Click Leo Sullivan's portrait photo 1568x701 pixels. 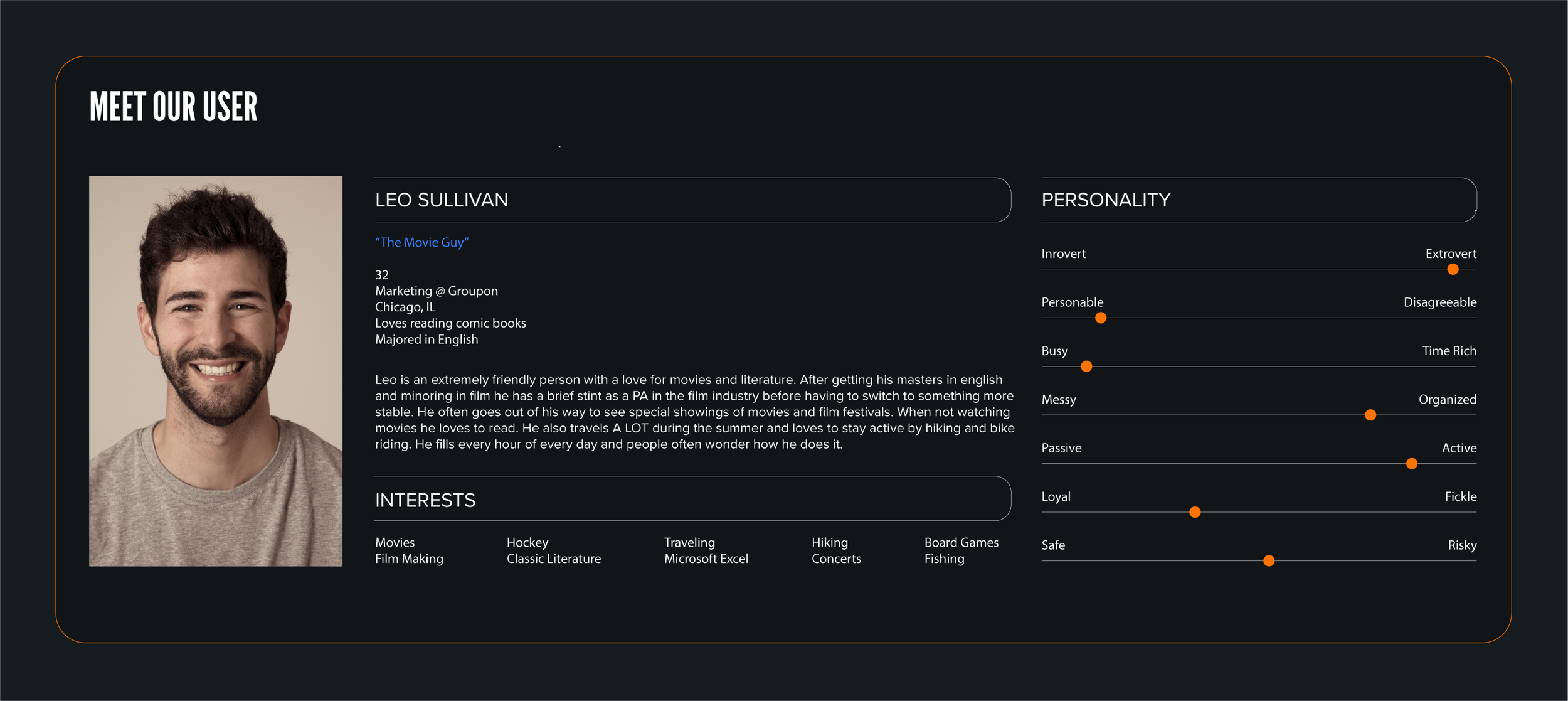tap(215, 371)
